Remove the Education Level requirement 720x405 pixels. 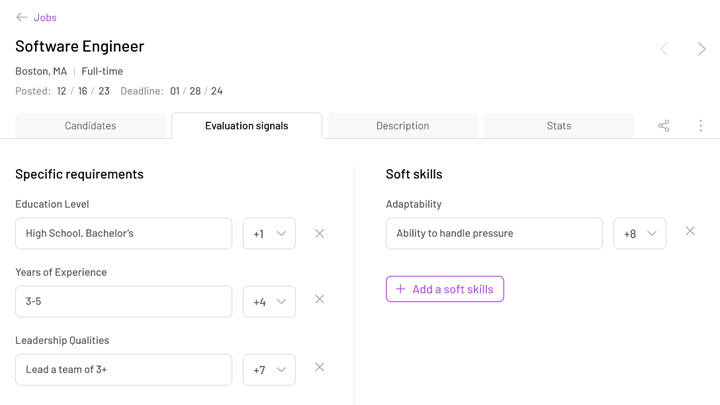pos(320,233)
